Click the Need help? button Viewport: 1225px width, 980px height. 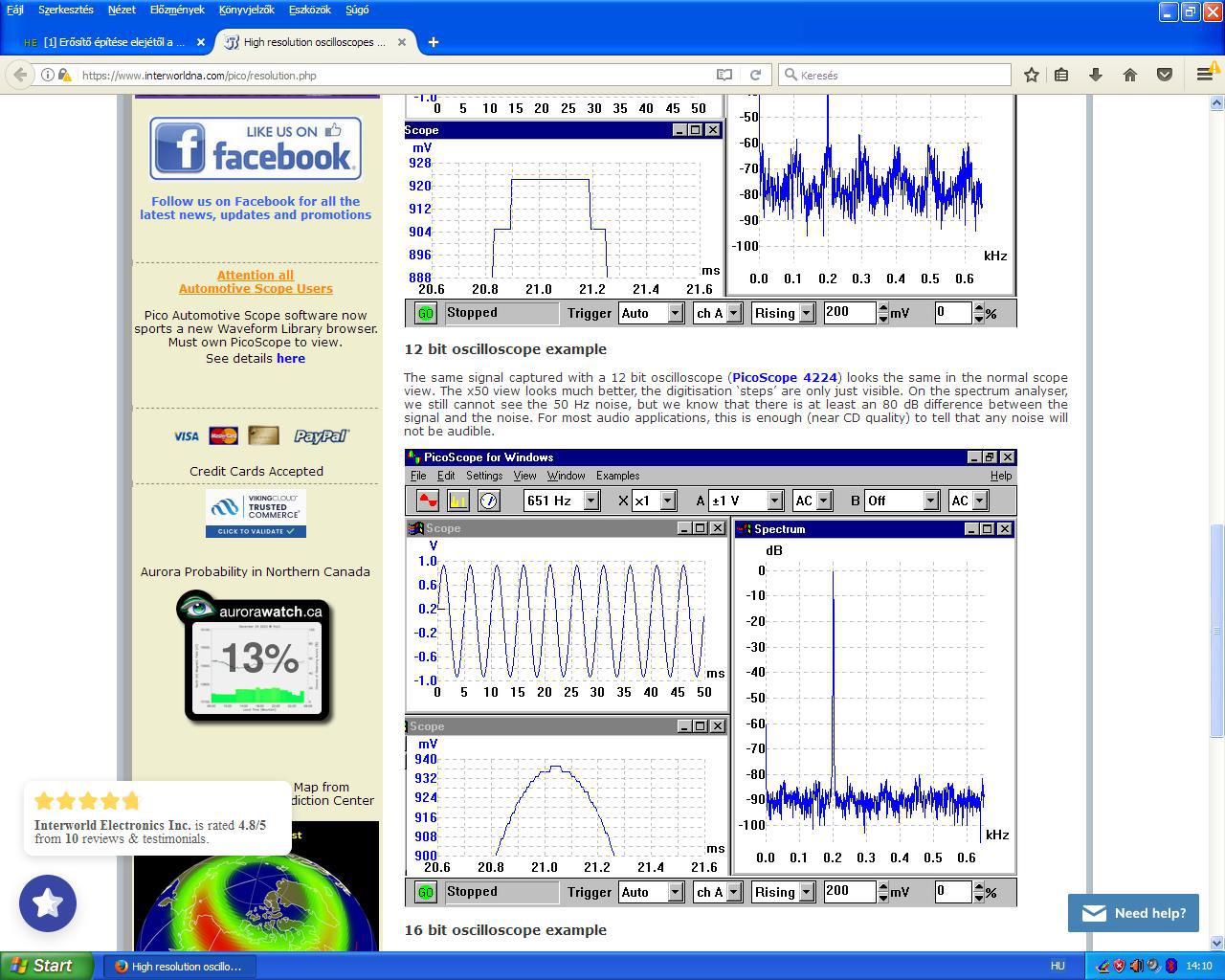coord(1133,913)
